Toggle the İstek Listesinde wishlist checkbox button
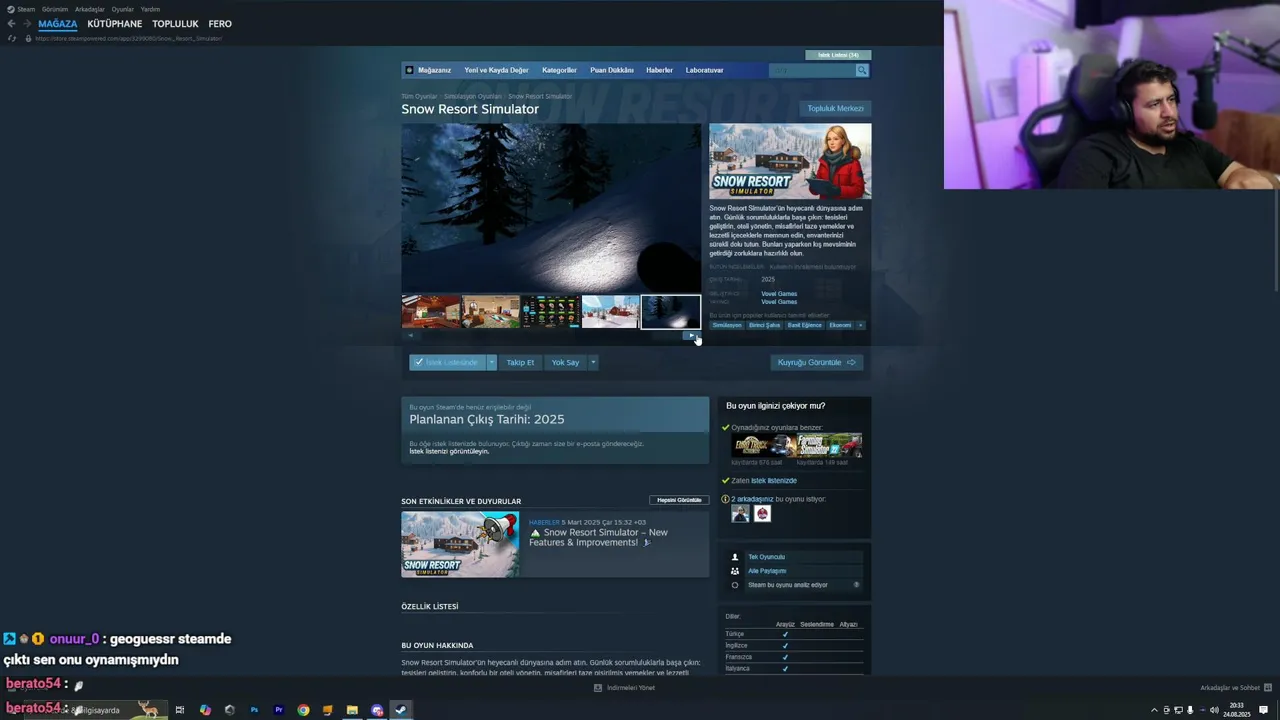 click(447, 362)
